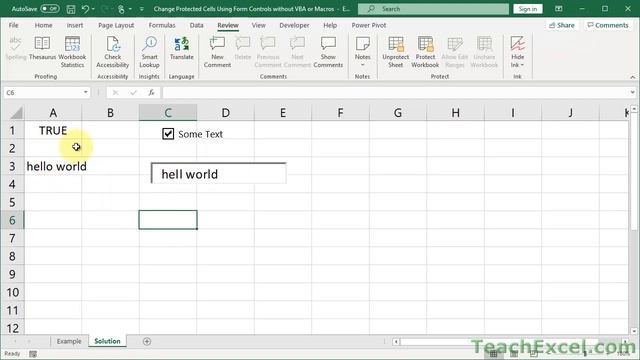Select column D header

coord(225,113)
